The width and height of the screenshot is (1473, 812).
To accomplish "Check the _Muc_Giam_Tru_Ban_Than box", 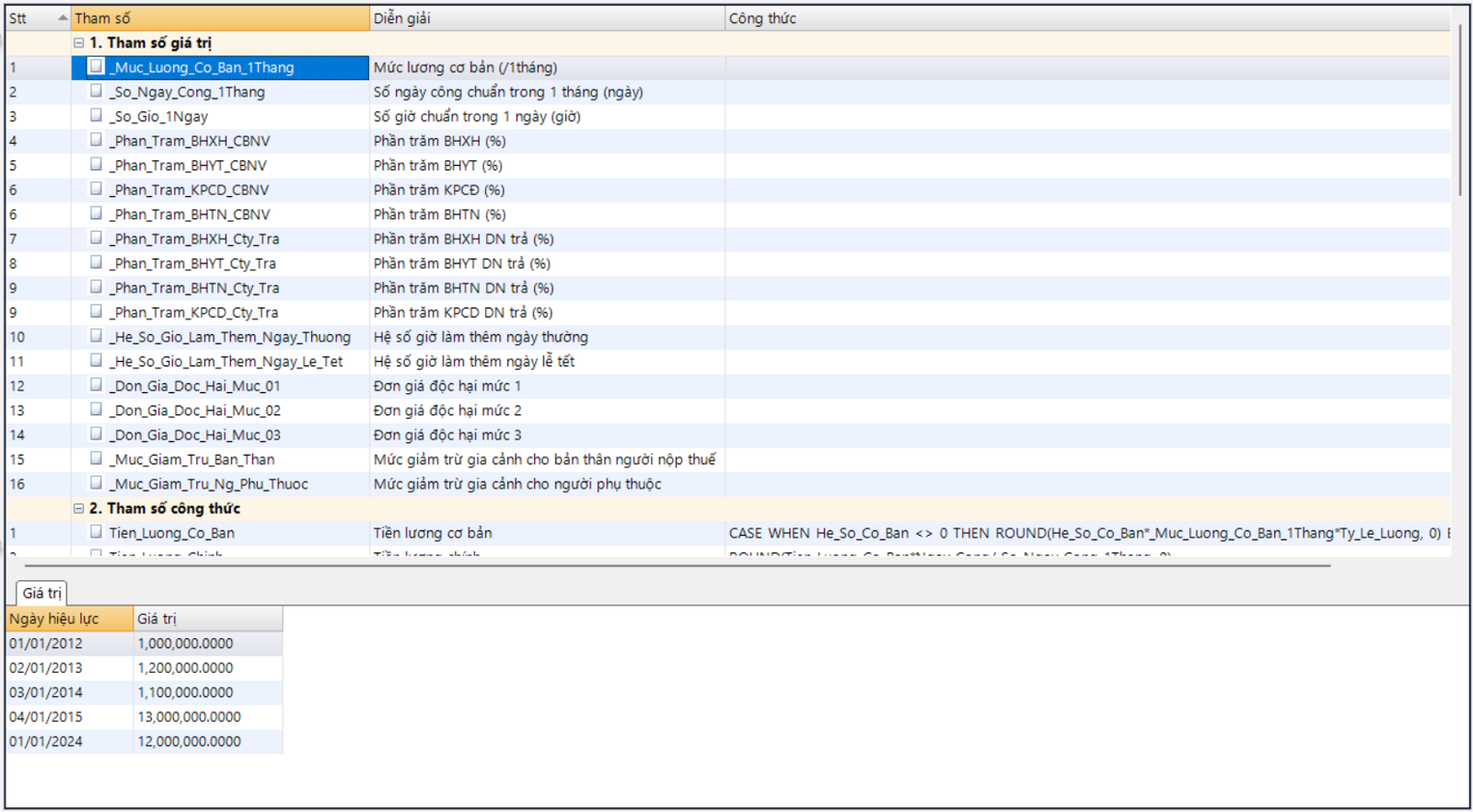I will (97, 458).
